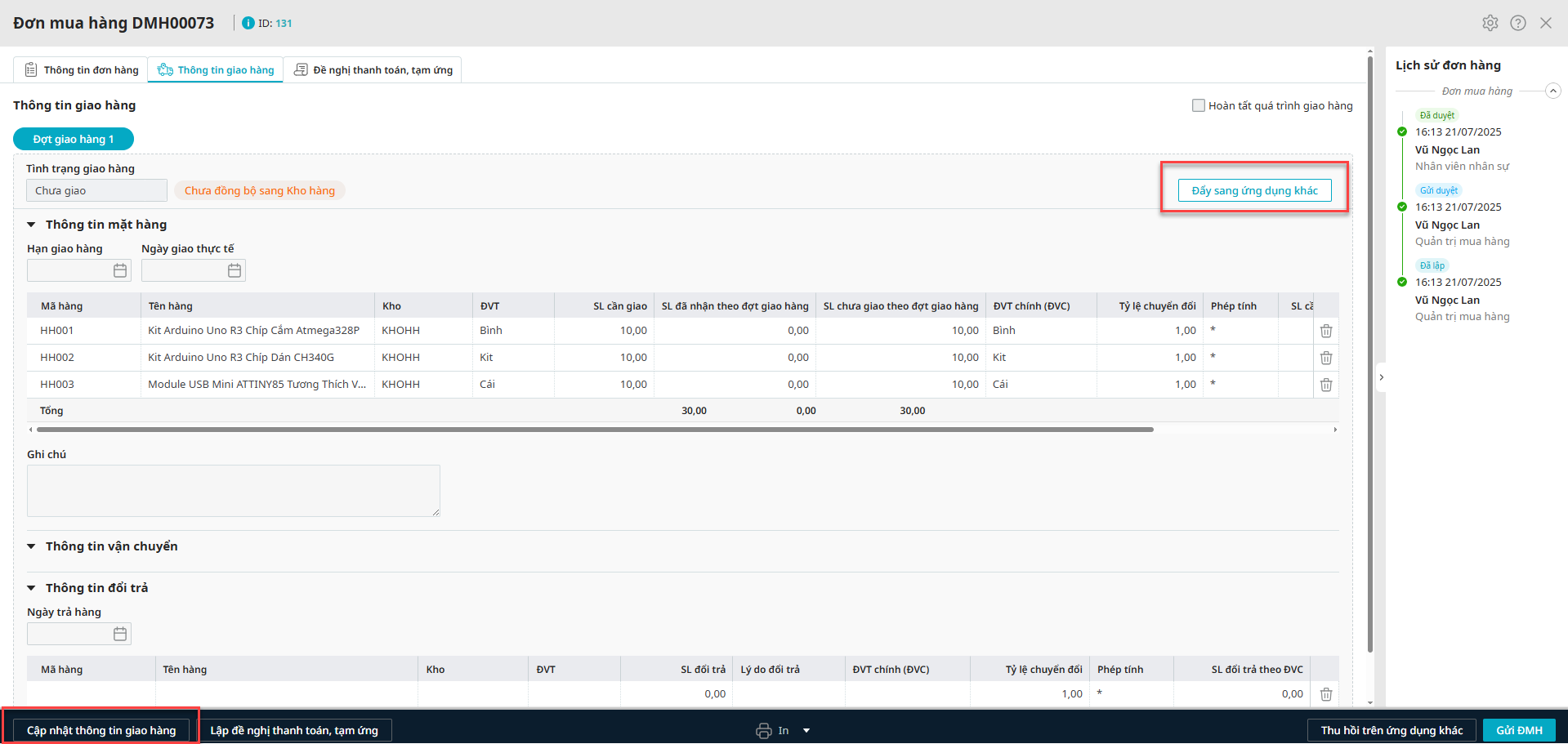Open calendar for Ngày giao thực tế
This screenshot has width=1568, height=744.
coord(235,270)
